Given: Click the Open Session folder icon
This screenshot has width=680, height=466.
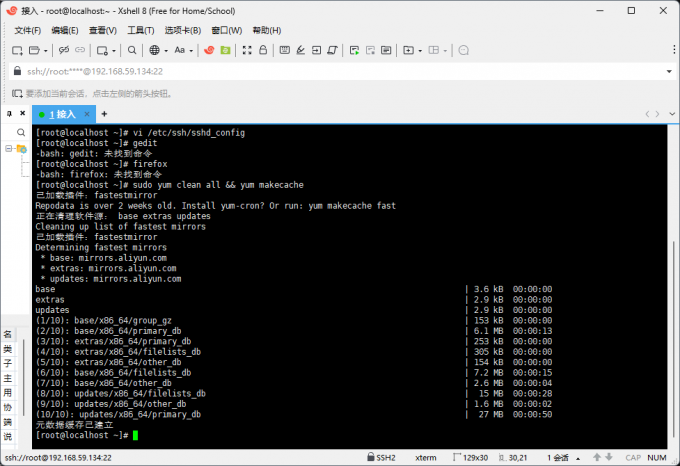Looking at the screenshot, I should click(x=34, y=50).
